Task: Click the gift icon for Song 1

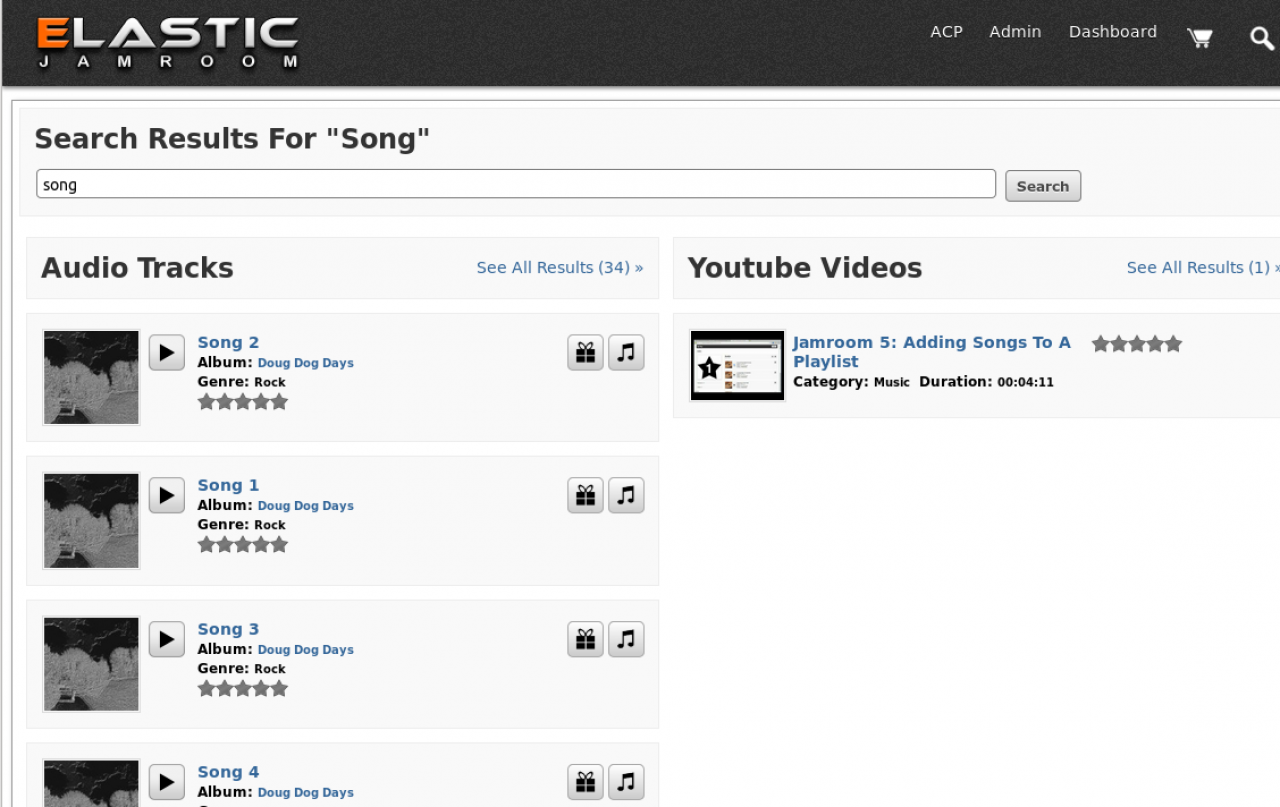Action: click(585, 495)
